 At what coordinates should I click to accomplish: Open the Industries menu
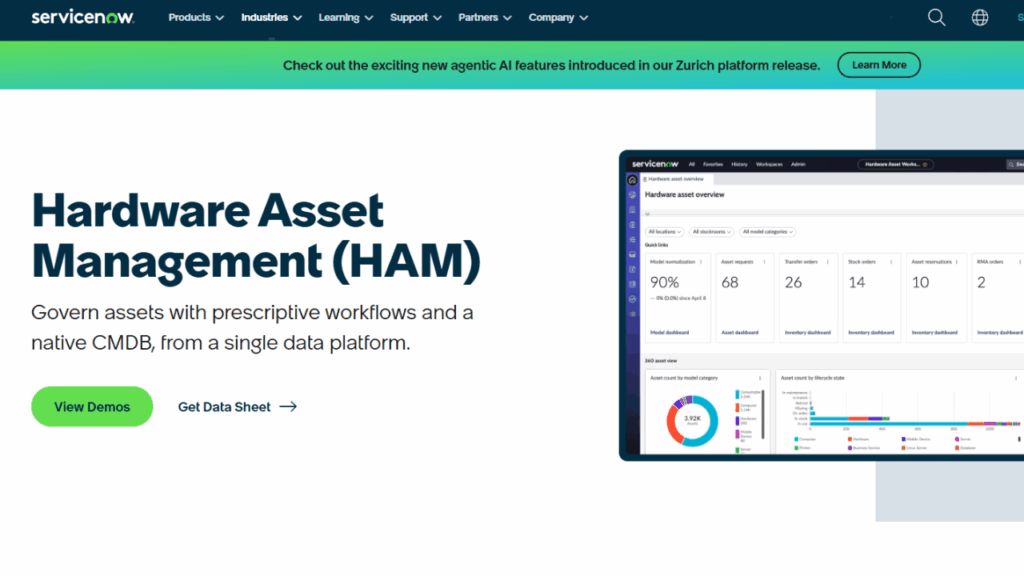(x=264, y=17)
